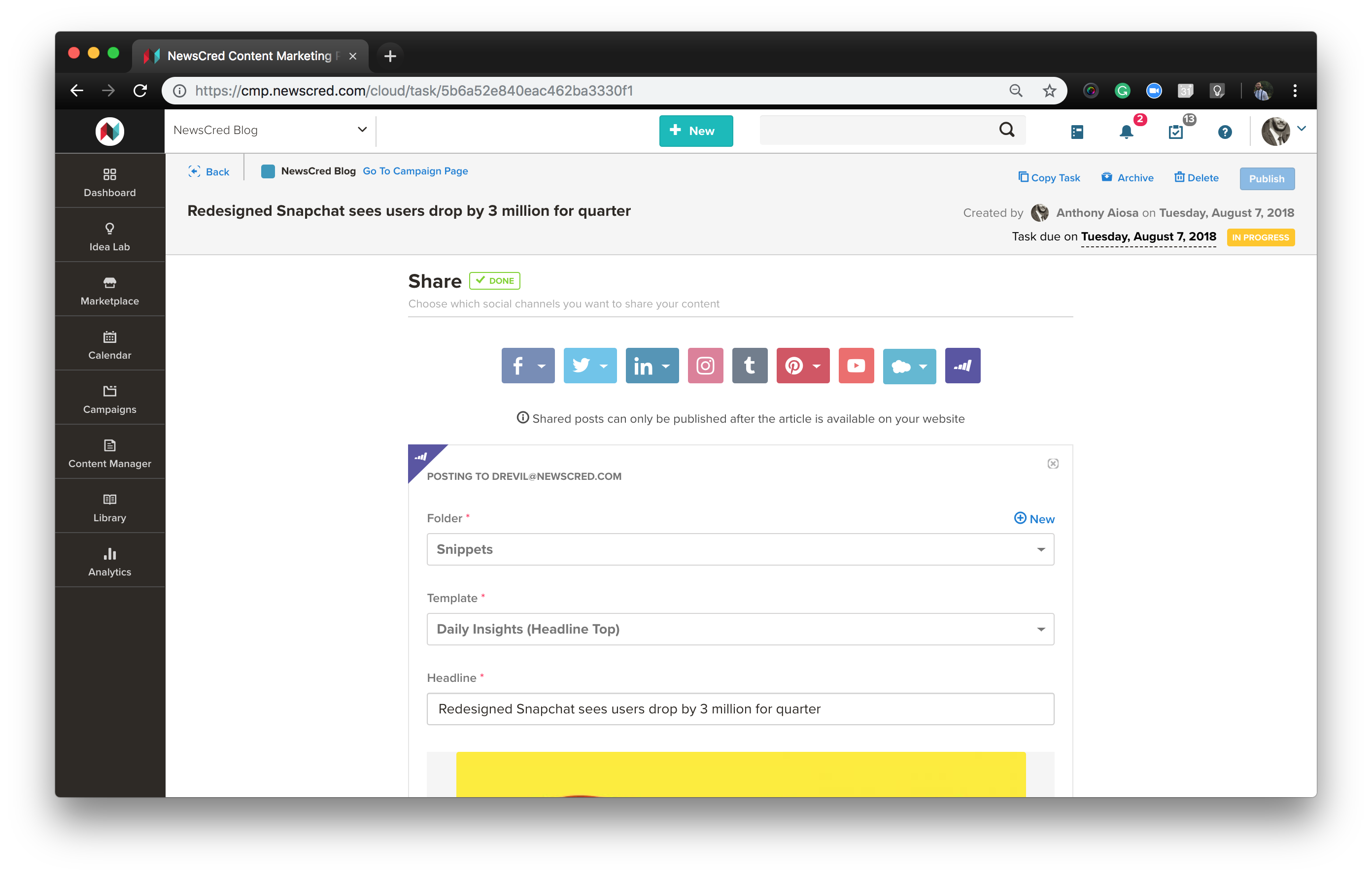Click Anthony Aiosa creator name

pyautogui.click(x=1097, y=212)
